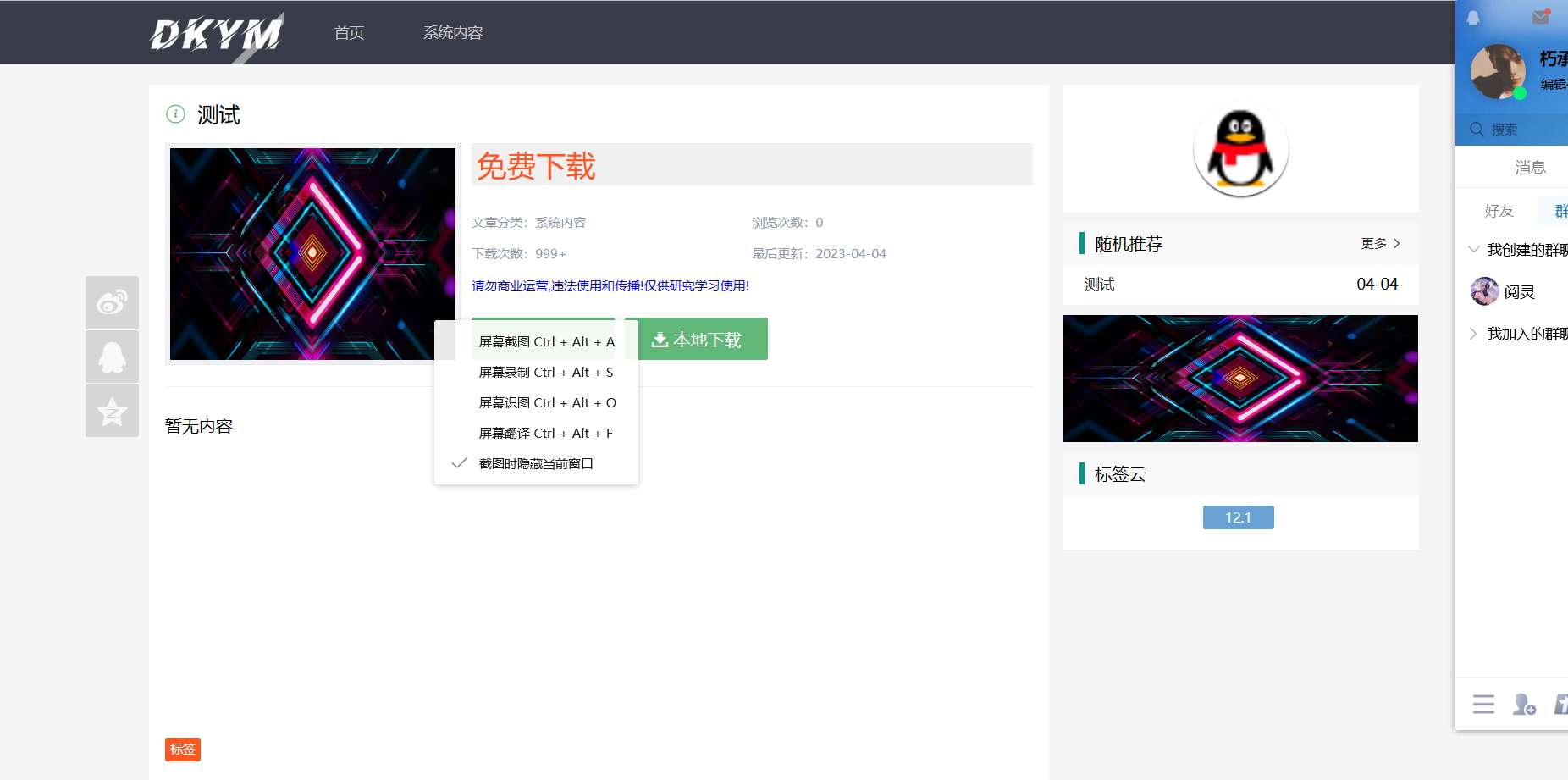Open 更多 recommendations with chevron
This screenshot has width=1568, height=780.
point(1379,243)
